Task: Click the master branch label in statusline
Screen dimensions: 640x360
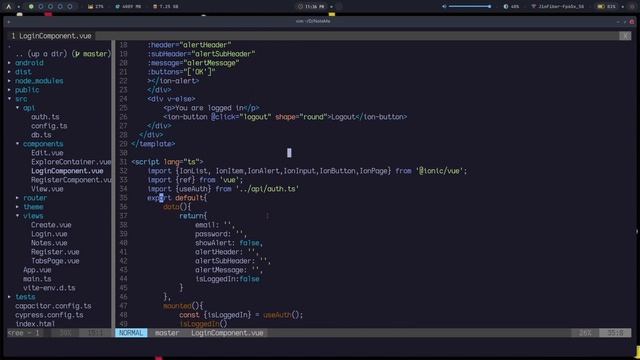Action: tap(167, 333)
